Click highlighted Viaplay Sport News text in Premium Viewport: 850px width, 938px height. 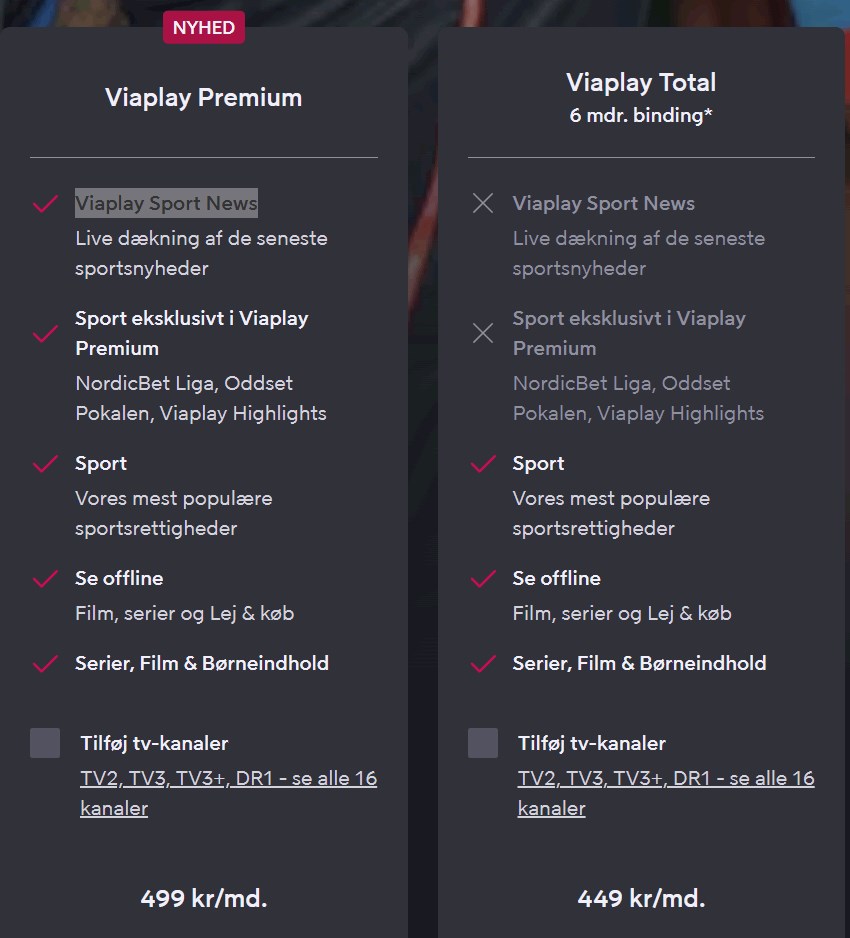tap(166, 203)
